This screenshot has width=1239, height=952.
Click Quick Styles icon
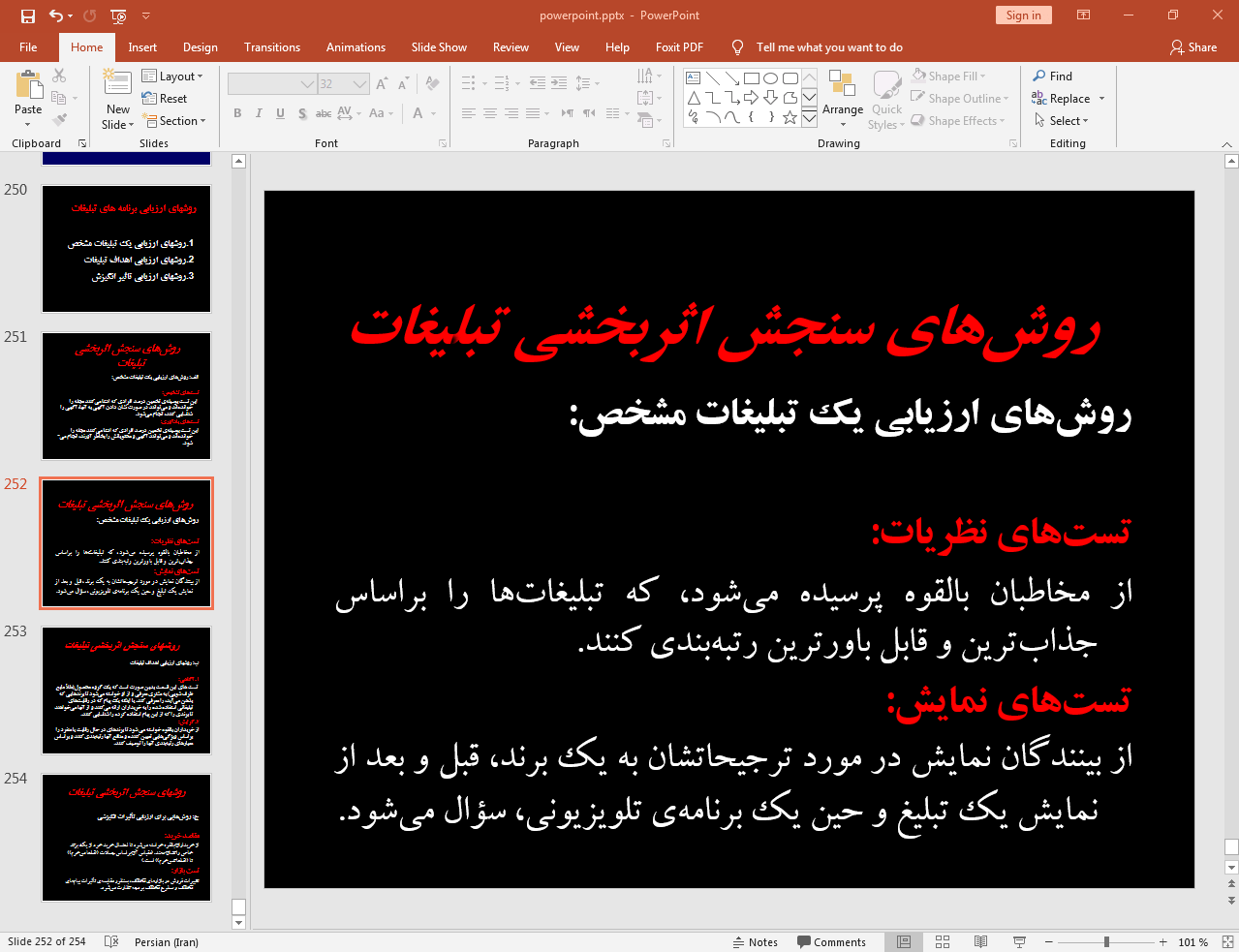point(886,85)
